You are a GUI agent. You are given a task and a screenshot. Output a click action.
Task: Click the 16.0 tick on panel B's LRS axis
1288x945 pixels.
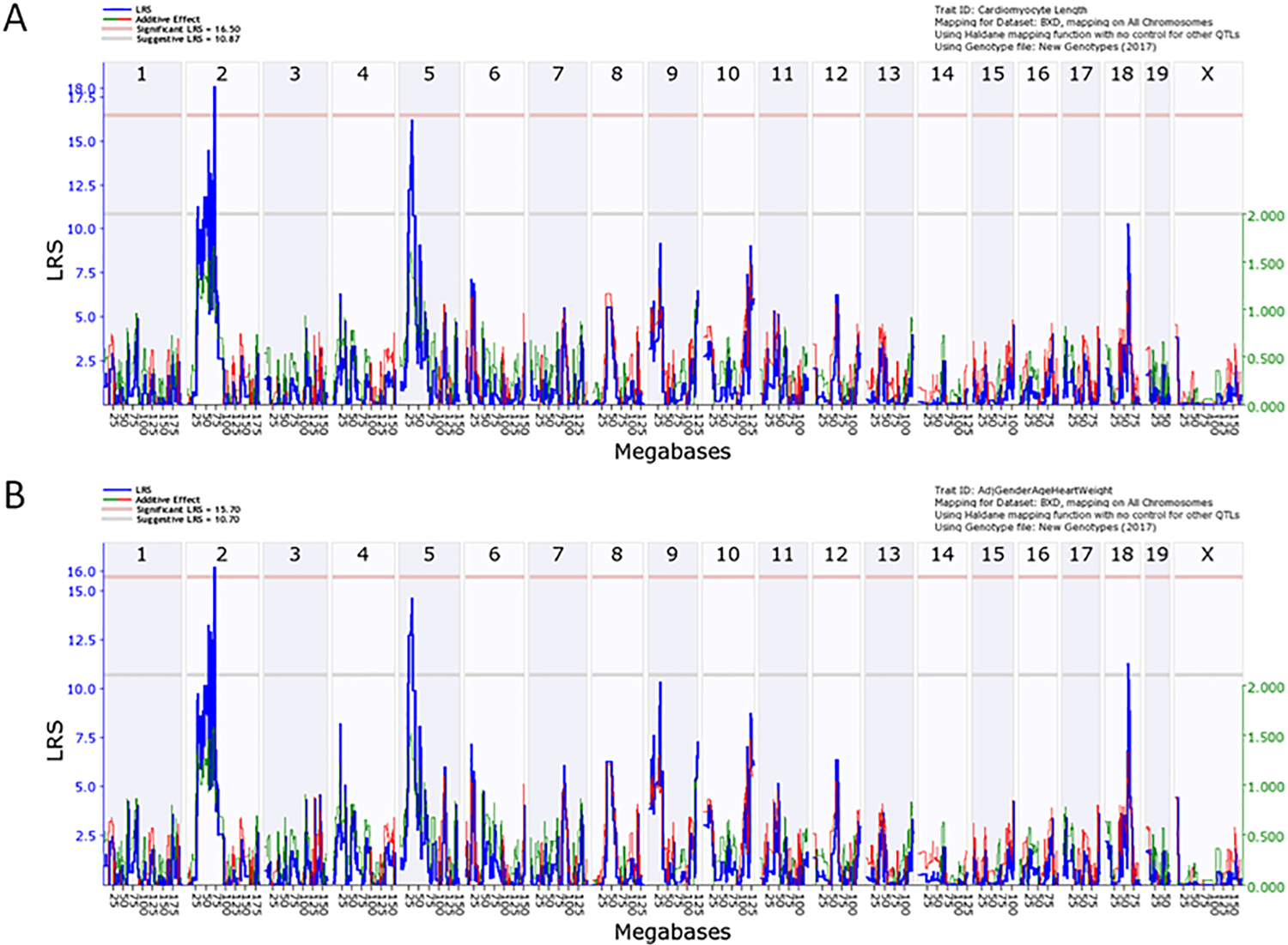coord(82,572)
